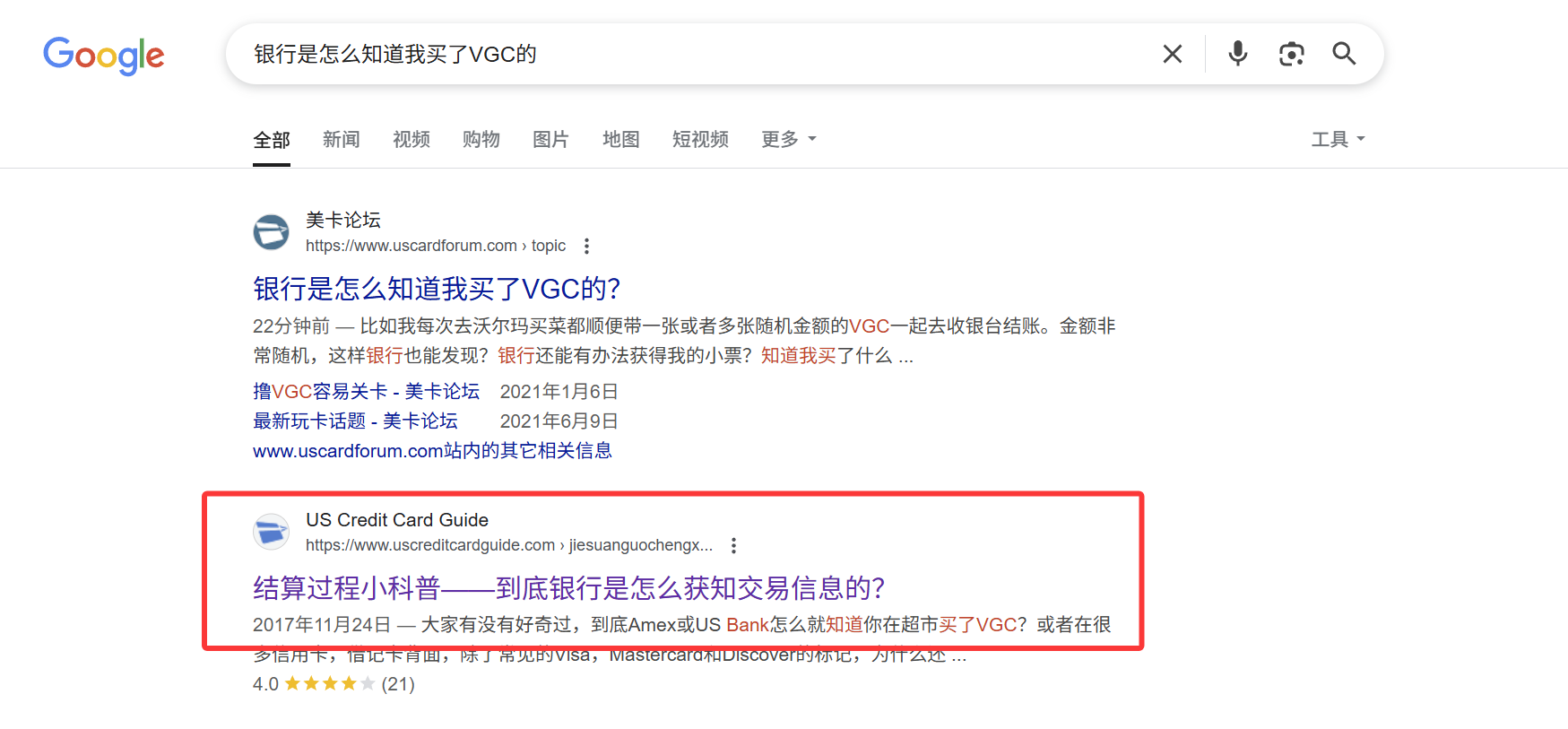Switch to the 视频 tab
Screen dimensions: 1568x729
click(411, 139)
